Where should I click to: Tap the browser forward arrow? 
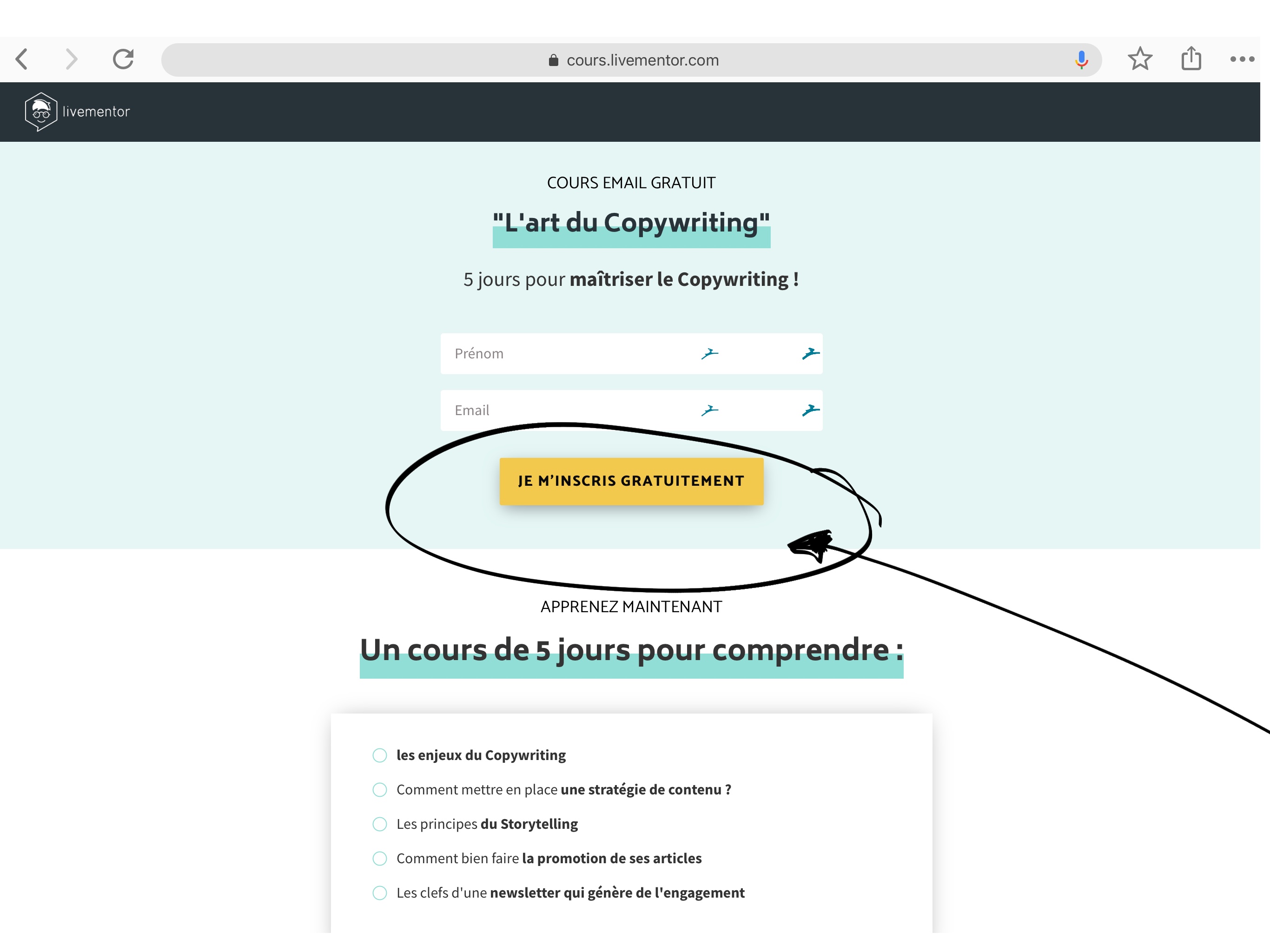pyautogui.click(x=71, y=59)
